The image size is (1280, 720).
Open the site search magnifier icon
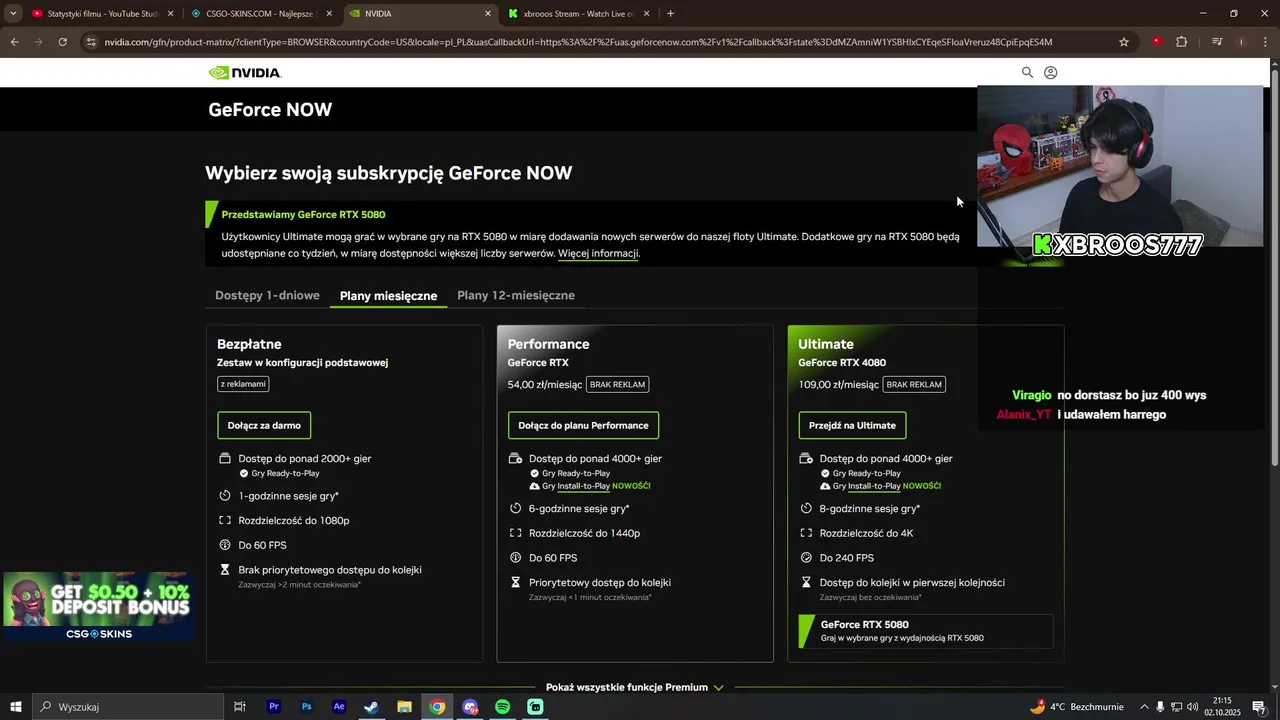(1027, 72)
